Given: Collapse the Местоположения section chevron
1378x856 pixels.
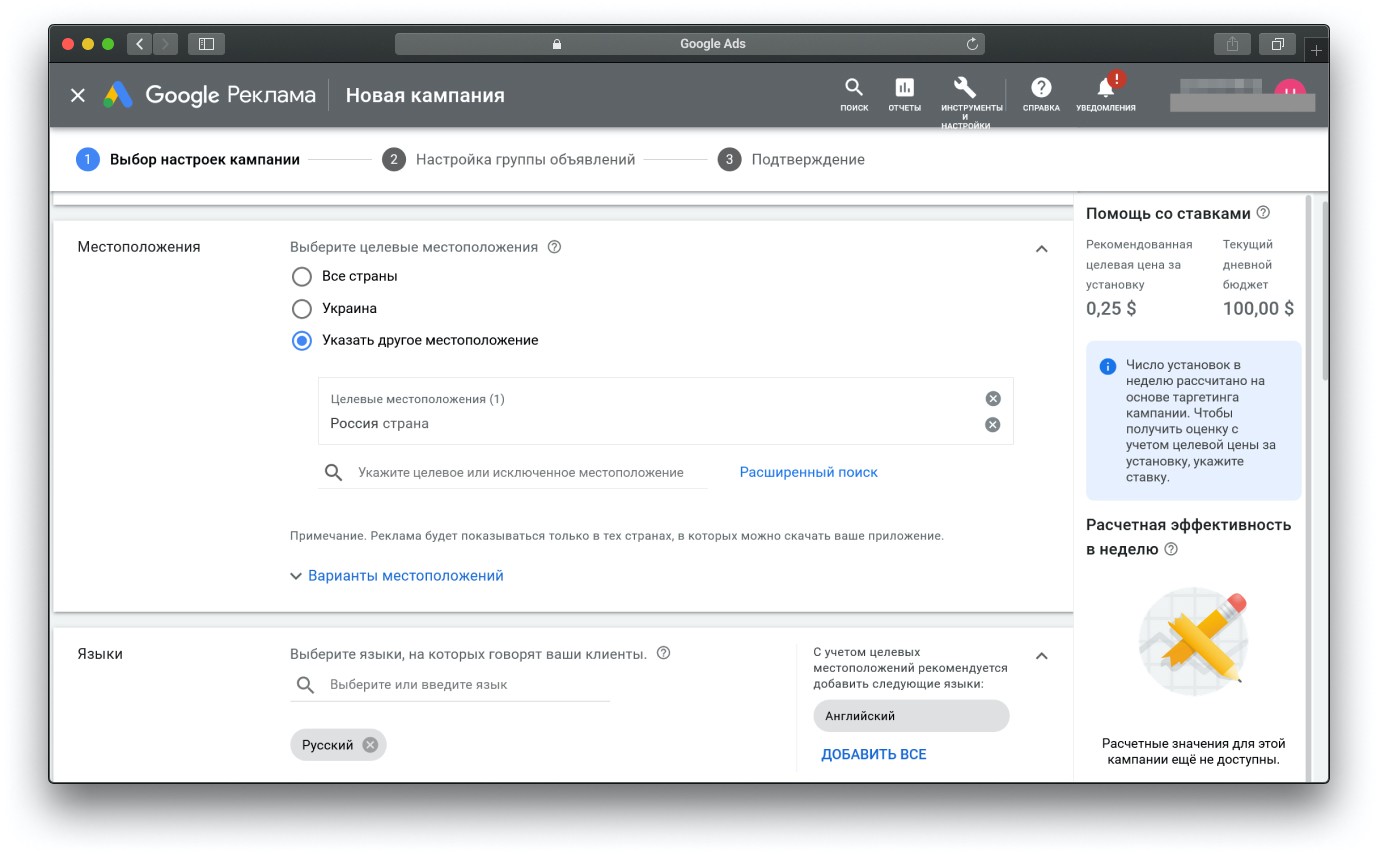Looking at the screenshot, I should point(1041,249).
